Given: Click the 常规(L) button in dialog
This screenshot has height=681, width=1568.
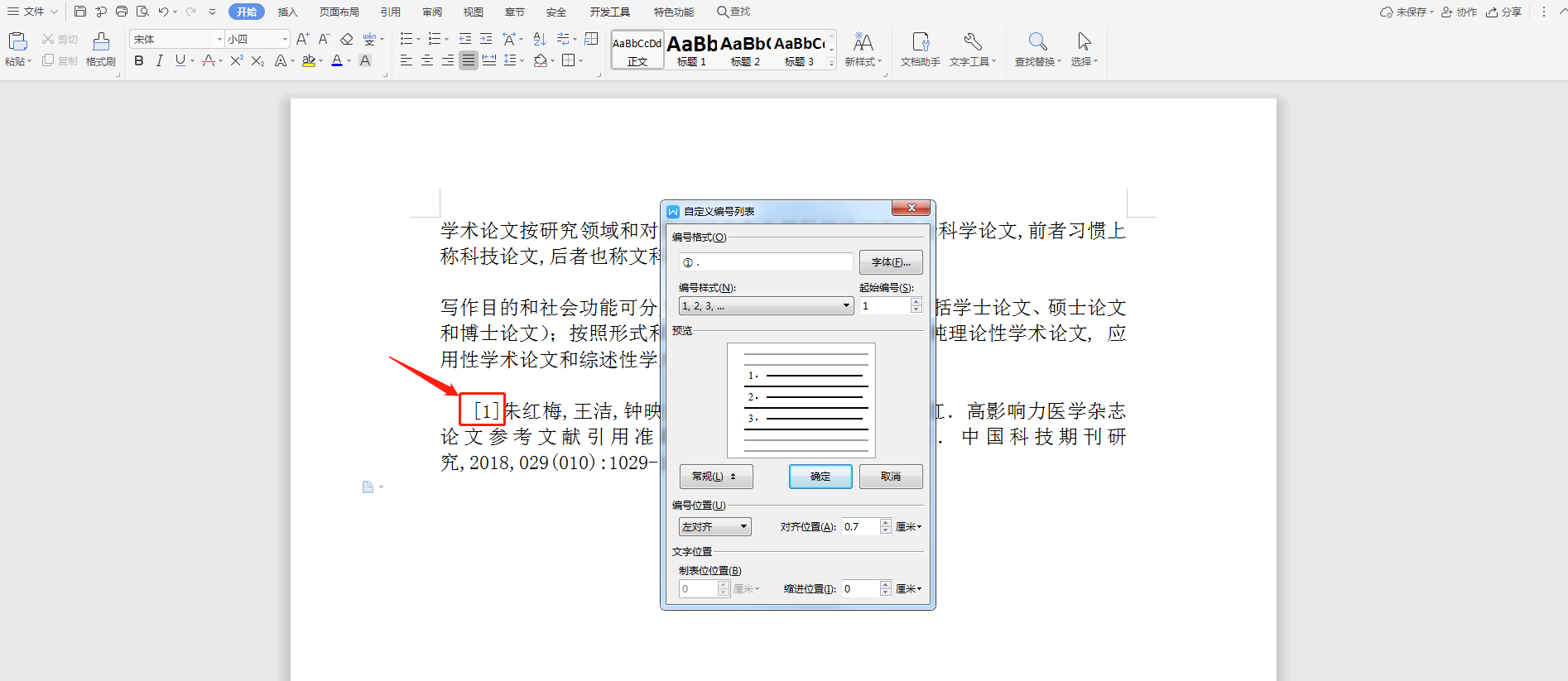Looking at the screenshot, I should [716, 477].
